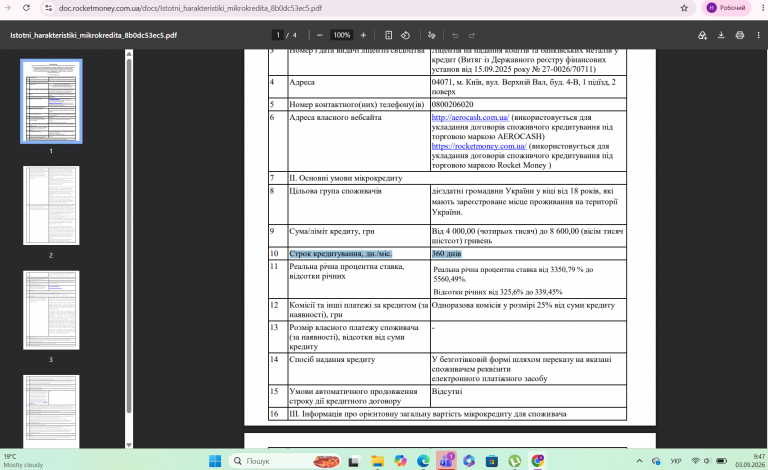Download the PDF file

[721, 35]
